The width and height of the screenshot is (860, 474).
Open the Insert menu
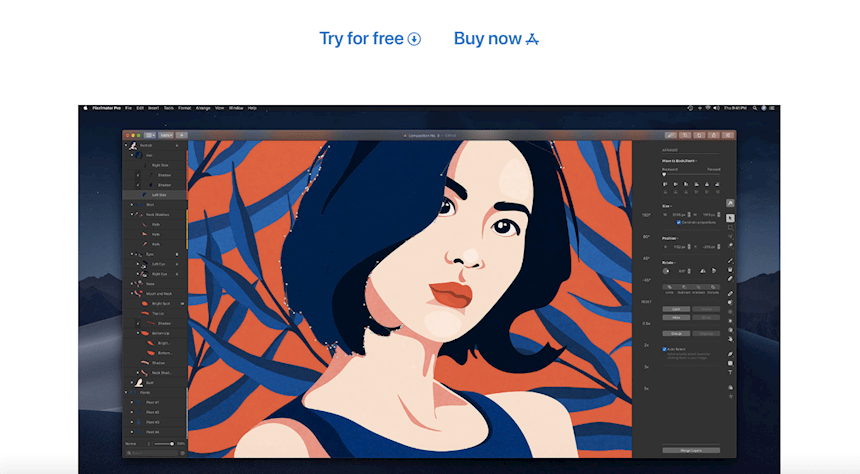tap(154, 108)
